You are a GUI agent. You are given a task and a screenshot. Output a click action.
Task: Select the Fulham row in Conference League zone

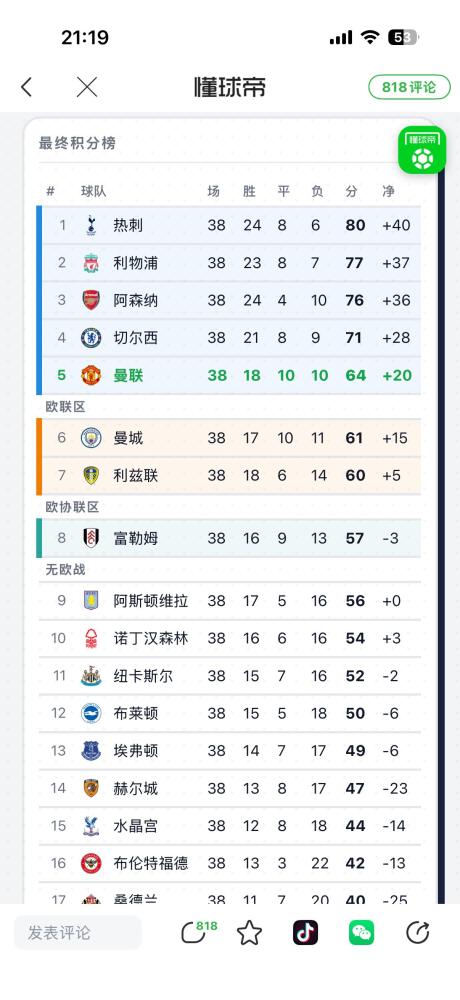point(230,538)
